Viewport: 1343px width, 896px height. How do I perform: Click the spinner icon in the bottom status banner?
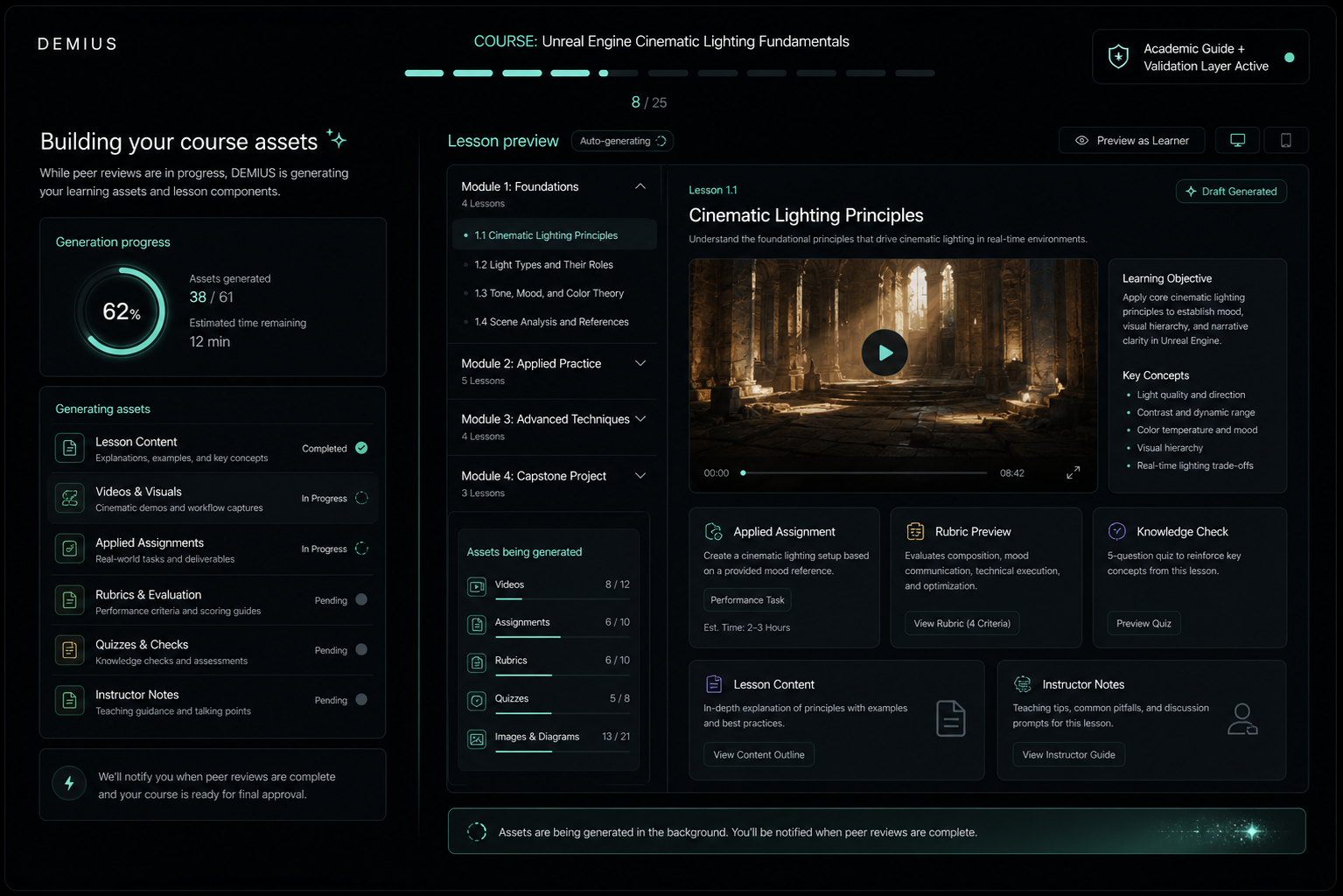coord(477,831)
